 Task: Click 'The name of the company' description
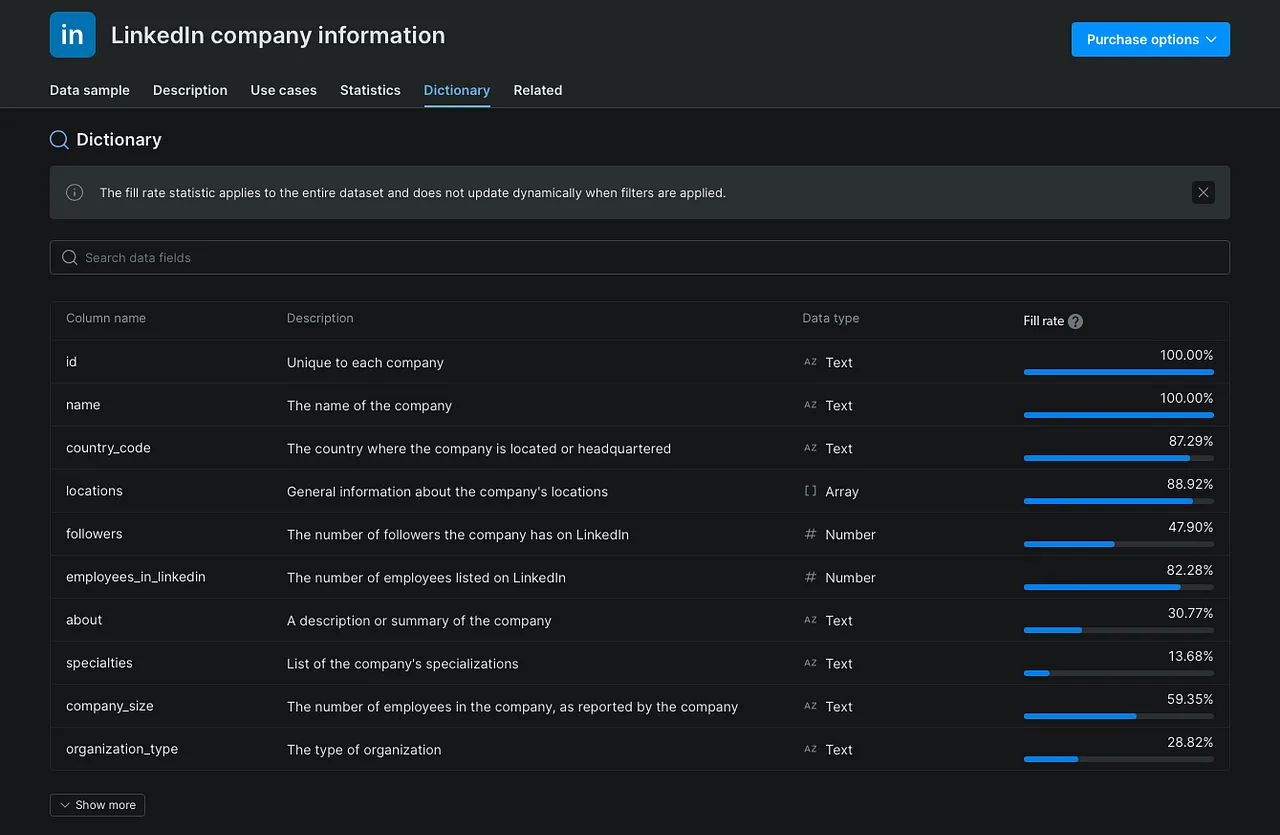369,405
